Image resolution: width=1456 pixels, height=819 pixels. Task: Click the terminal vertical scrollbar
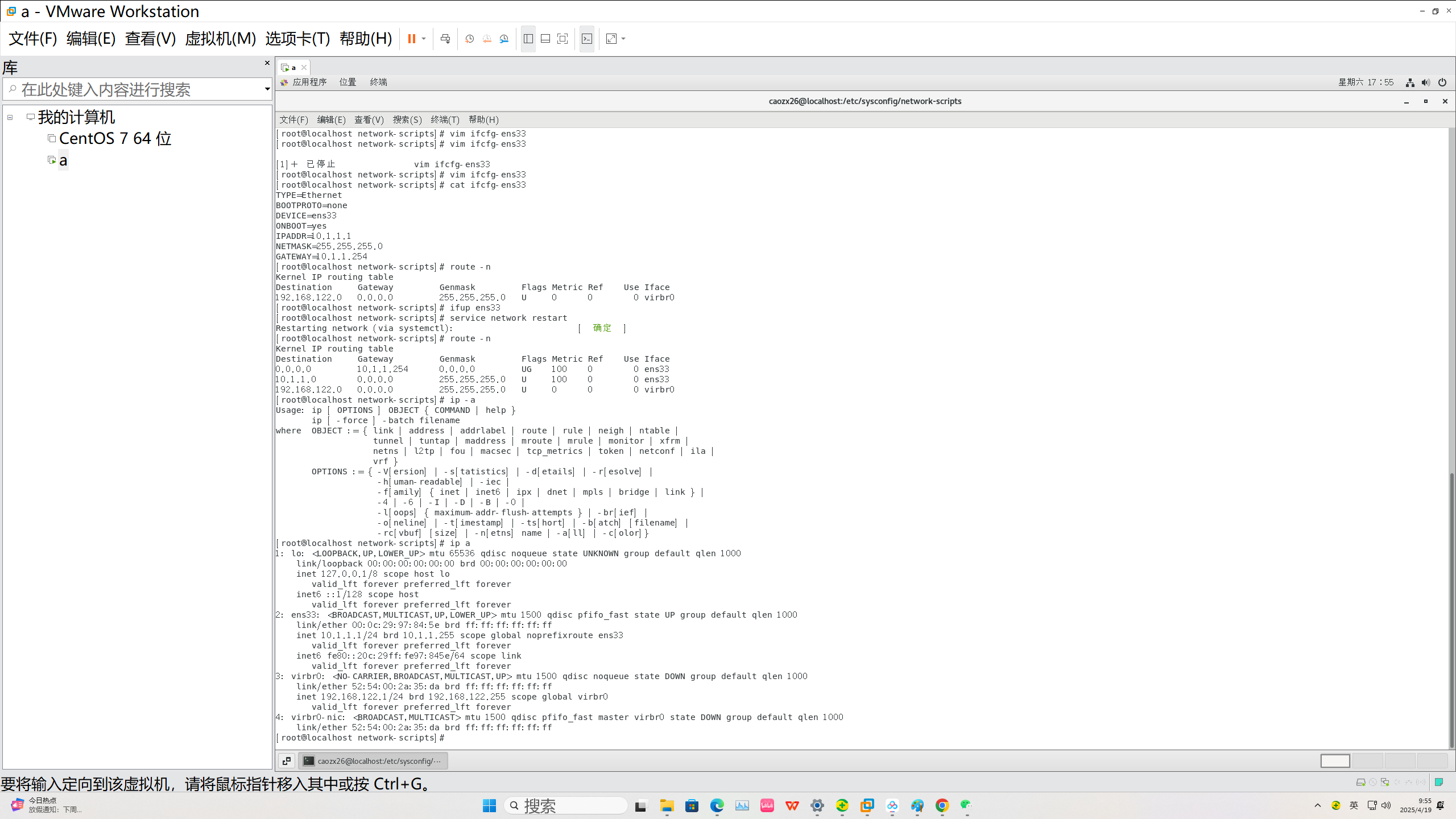point(1451,609)
